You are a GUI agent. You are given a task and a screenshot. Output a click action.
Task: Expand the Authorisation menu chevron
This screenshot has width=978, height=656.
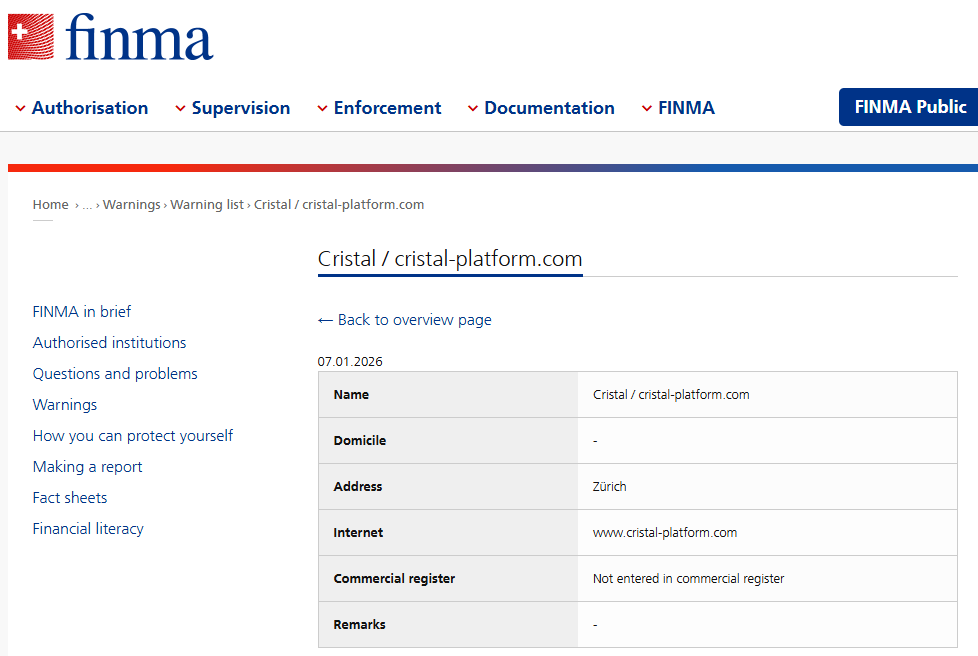20,109
